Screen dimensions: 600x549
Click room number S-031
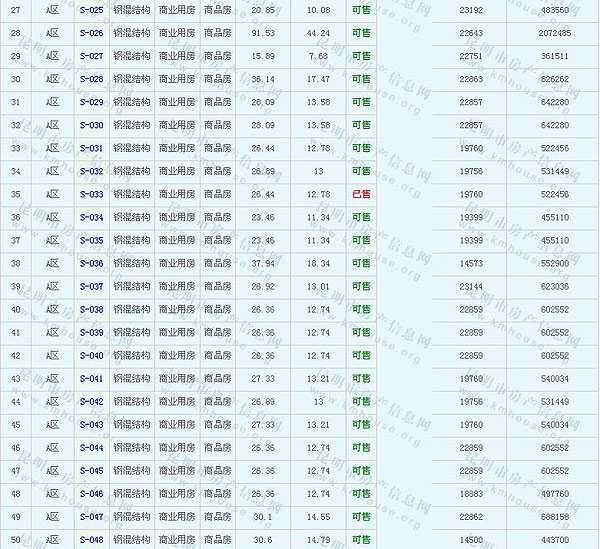pyautogui.click(x=91, y=148)
